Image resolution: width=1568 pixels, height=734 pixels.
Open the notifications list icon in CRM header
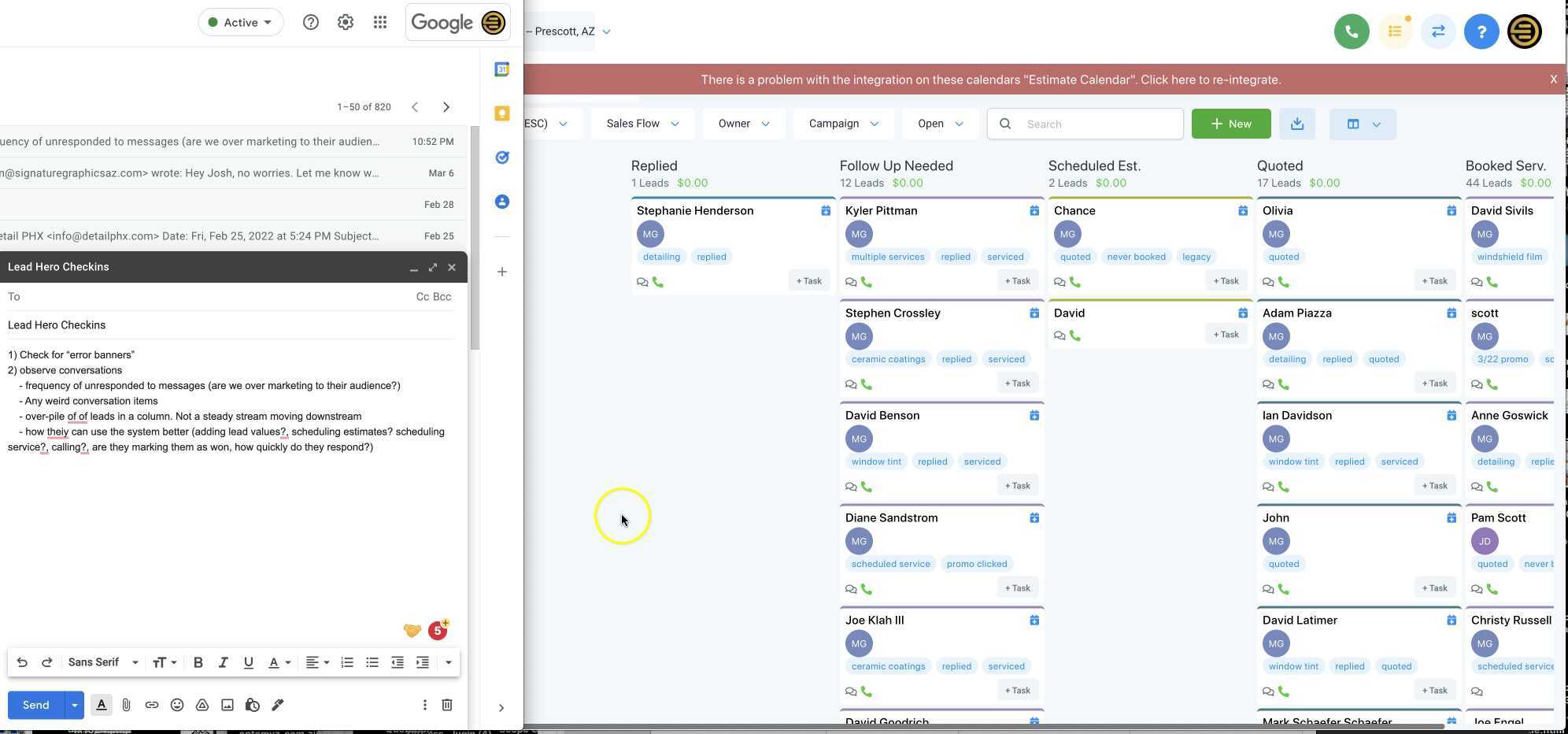pos(1395,32)
